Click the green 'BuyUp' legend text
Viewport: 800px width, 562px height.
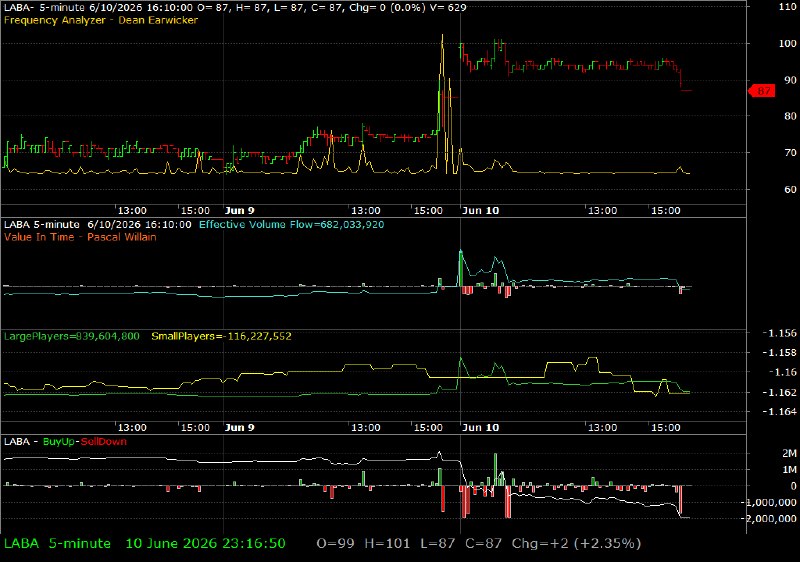click(x=59, y=442)
